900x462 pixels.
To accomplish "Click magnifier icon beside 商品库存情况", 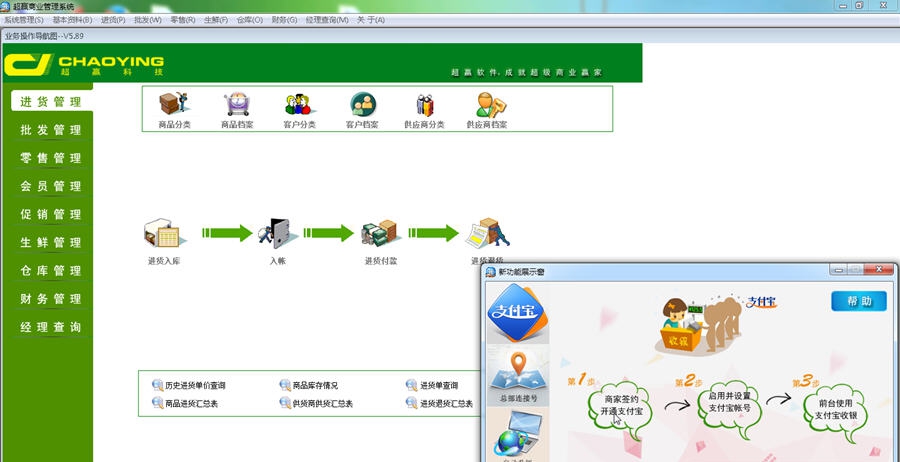I will 285,385.
